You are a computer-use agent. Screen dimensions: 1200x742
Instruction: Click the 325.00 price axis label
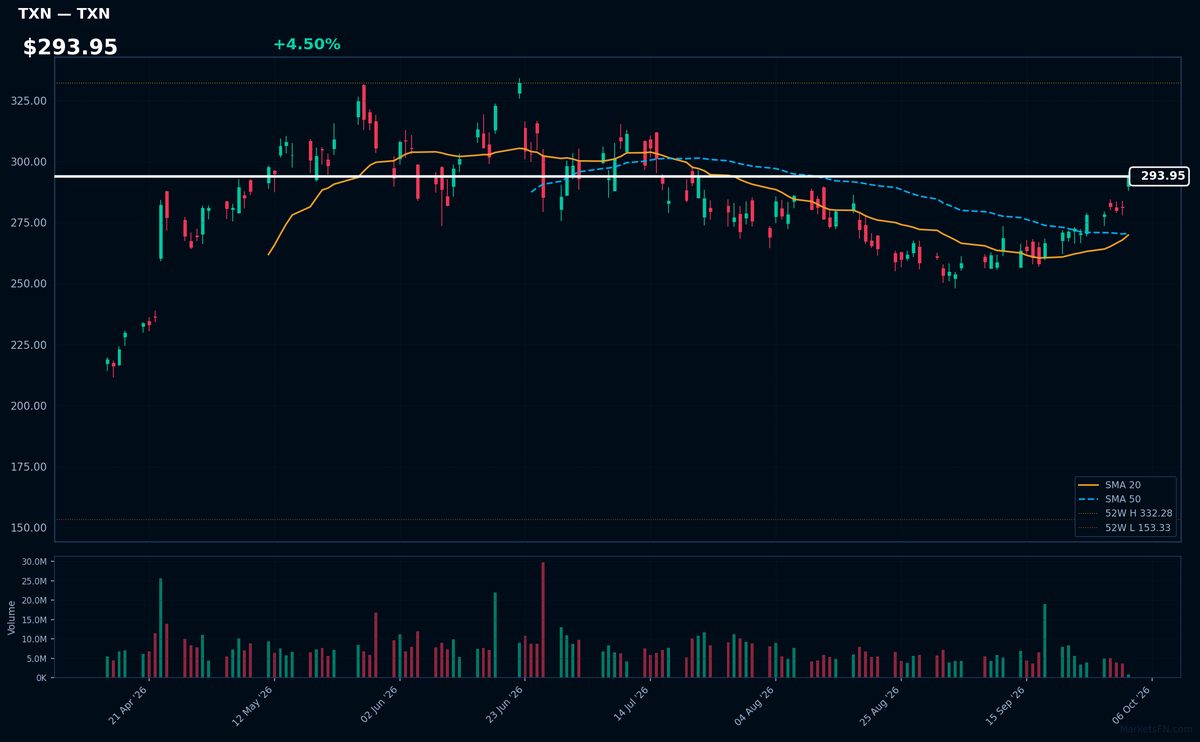[x=29, y=101]
